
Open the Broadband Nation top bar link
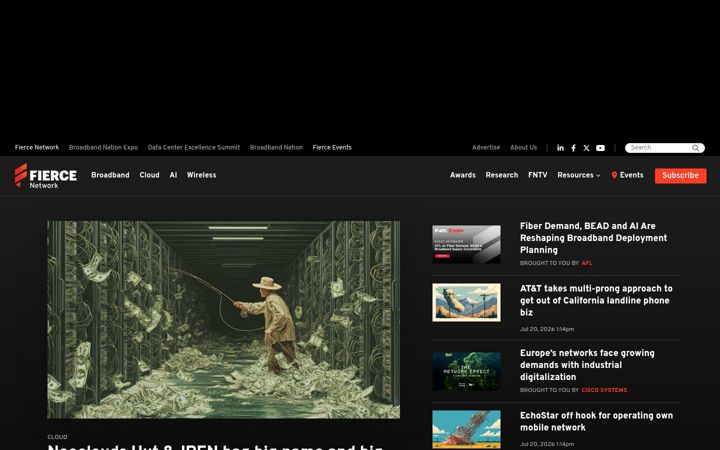tap(276, 147)
